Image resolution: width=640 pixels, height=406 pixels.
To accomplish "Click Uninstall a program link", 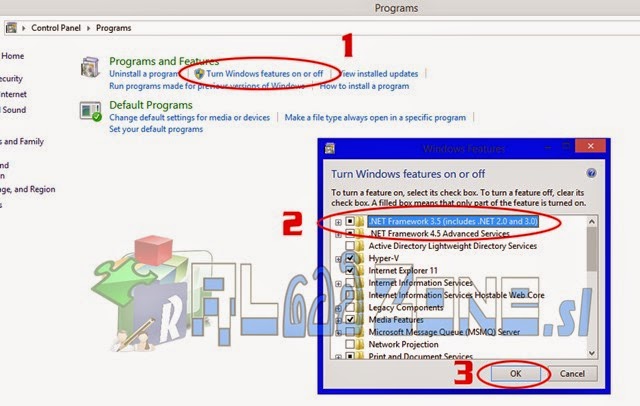I will [x=144, y=74].
